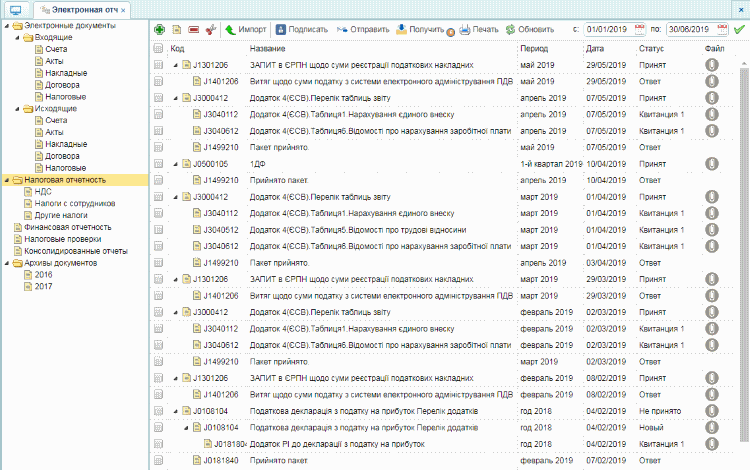Select the row named 1ДФ
Viewport: 750px width, 470px height.
[257, 164]
